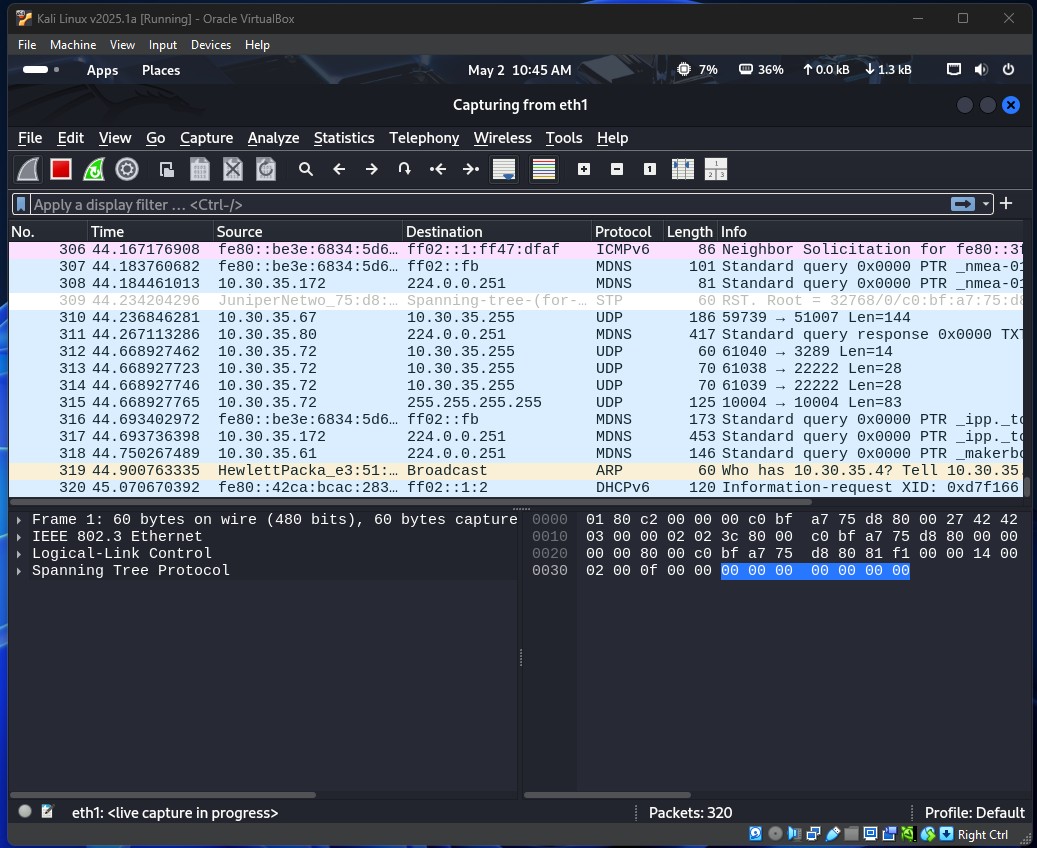Image resolution: width=1037 pixels, height=848 pixels.
Task: Click the display filter bookmark icon
Action: click(x=21, y=204)
